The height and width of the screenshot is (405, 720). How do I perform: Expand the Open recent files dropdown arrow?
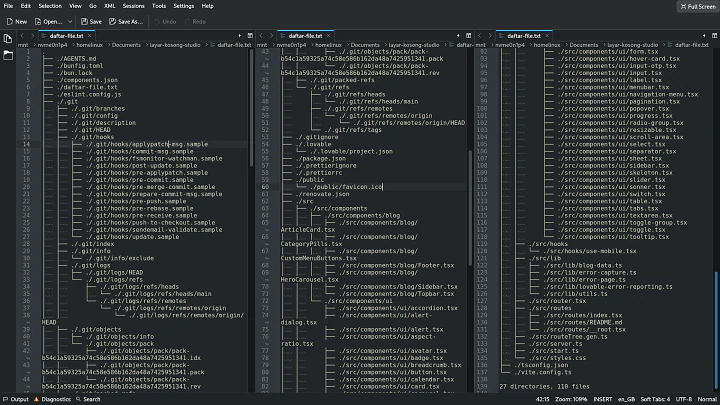point(70,22)
